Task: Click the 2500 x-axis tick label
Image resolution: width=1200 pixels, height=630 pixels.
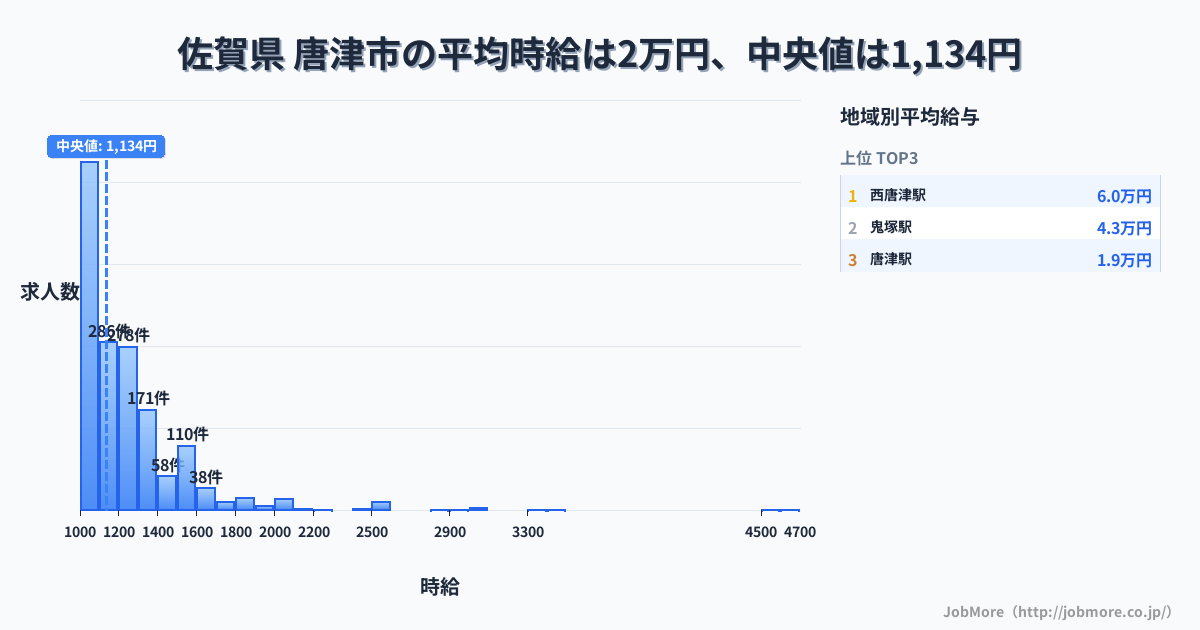Action: (x=372, y=532)
